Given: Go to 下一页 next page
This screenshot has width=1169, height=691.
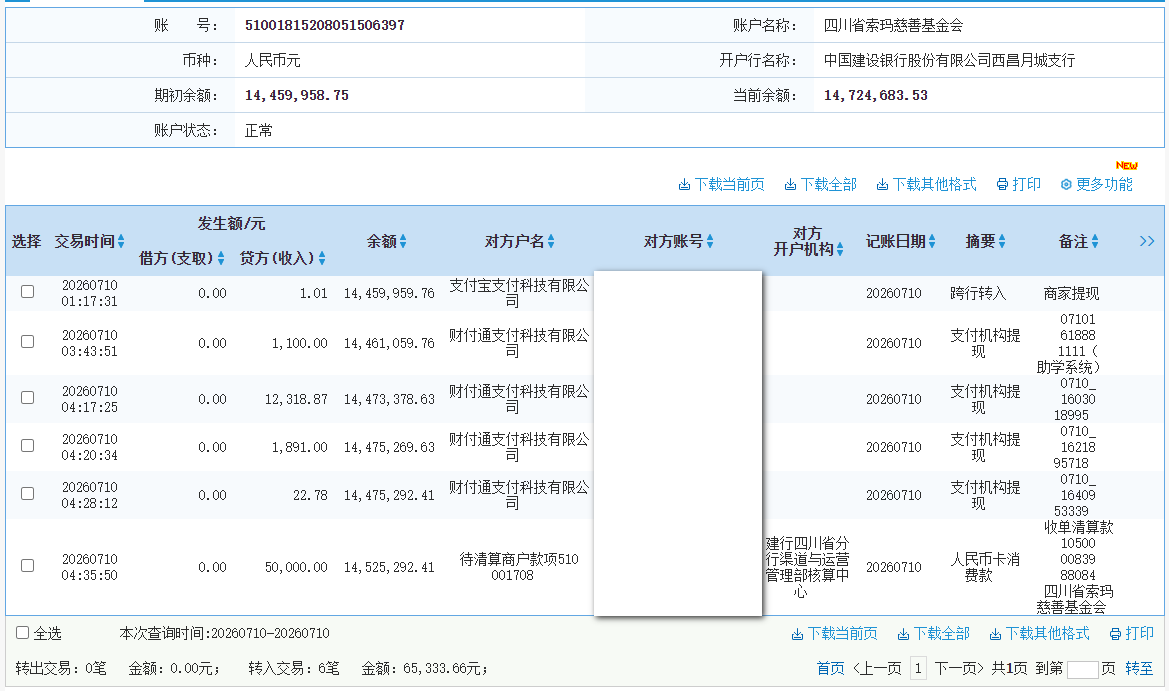Looking at the screenshot, I should 959,668.
